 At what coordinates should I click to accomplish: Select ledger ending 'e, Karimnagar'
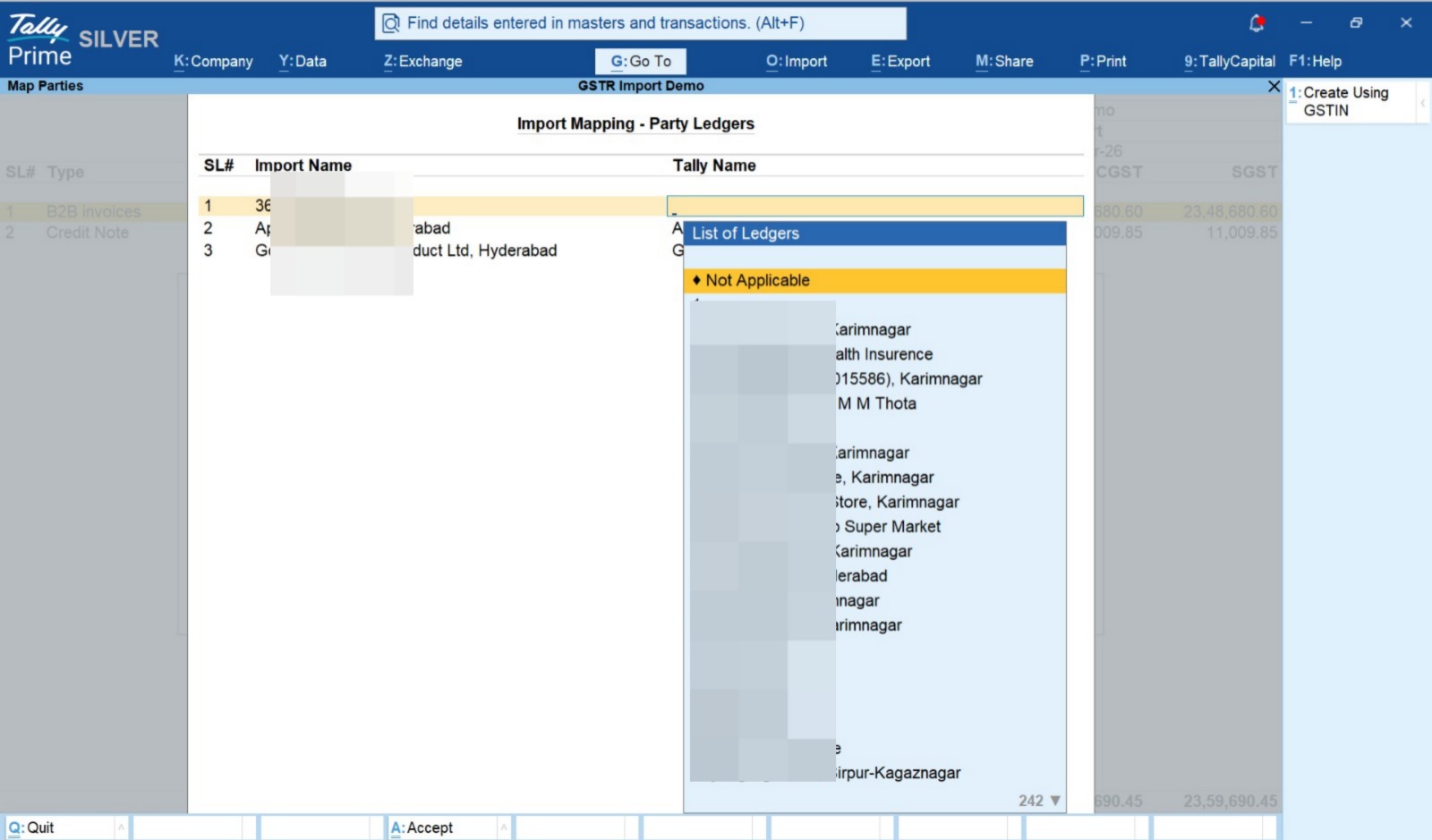click(874, 477)
